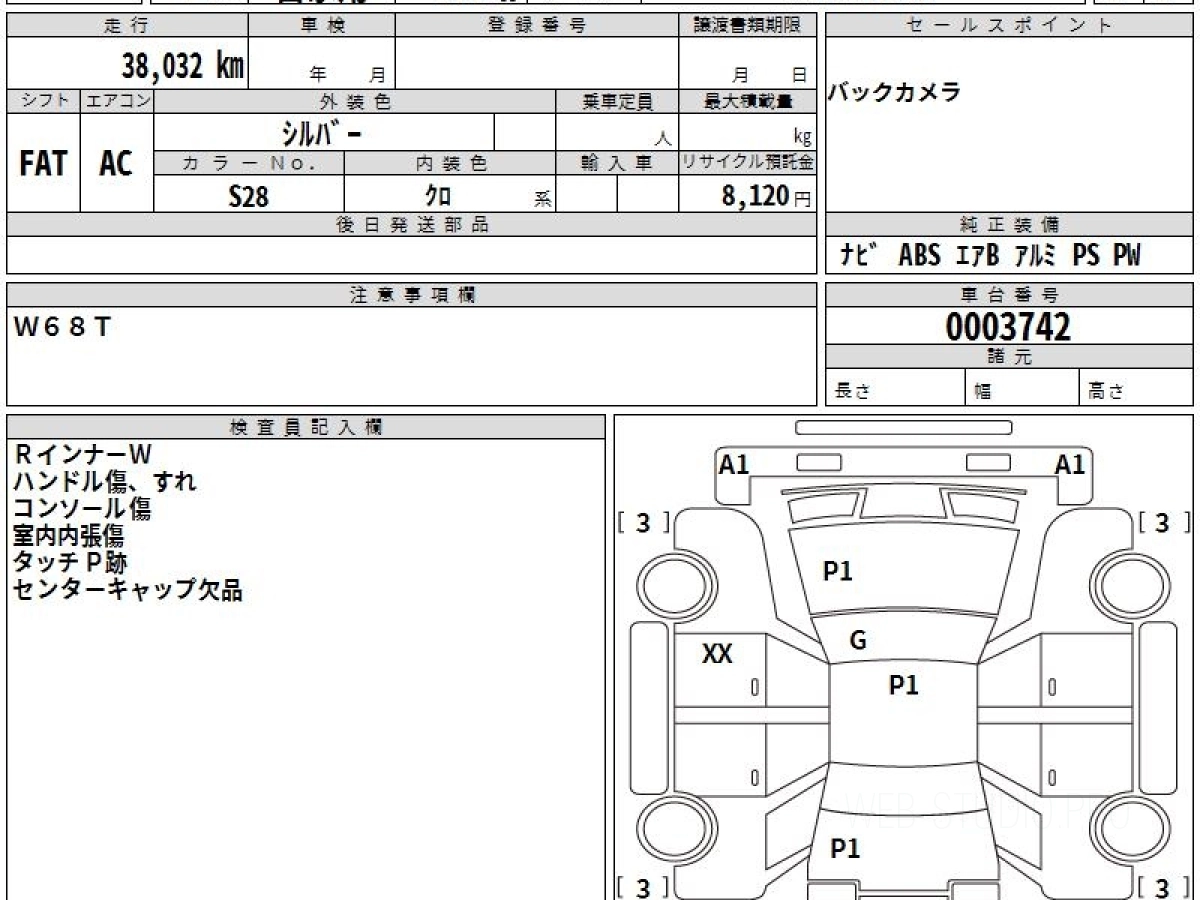The height and width of the screenshot is (900, 1200).
Task: Select ABS in the equipment list
Action: (x=919, y=256)
